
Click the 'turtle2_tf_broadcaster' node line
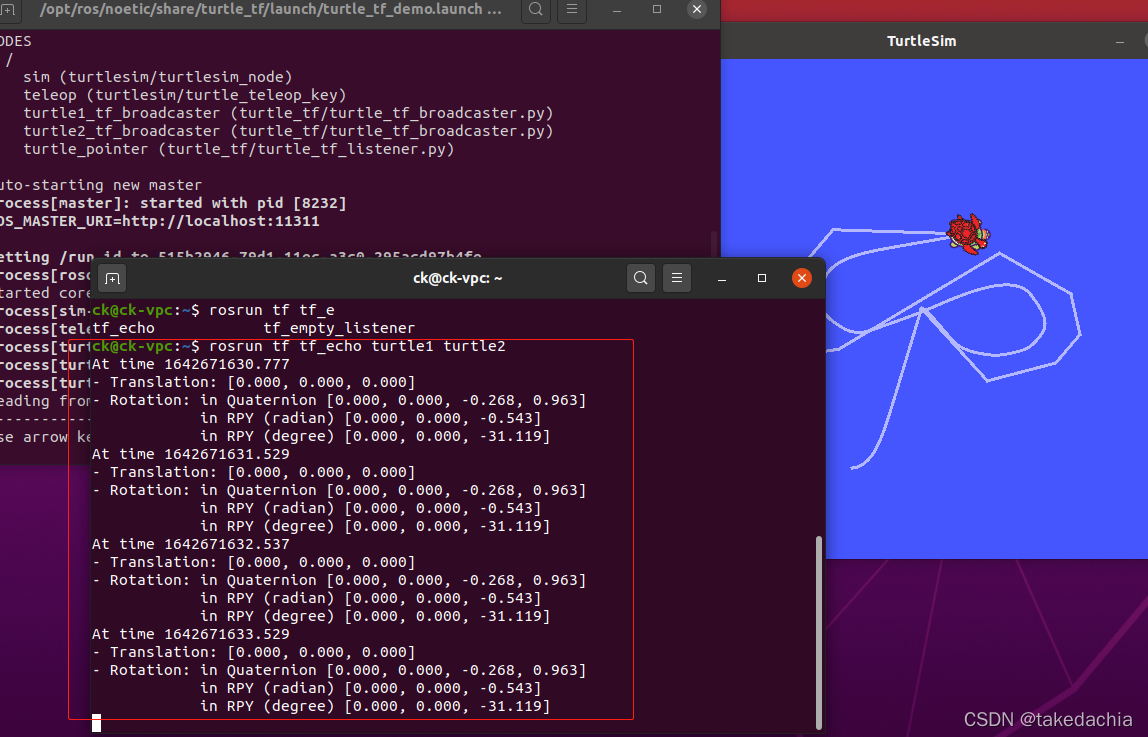(288, 131)
